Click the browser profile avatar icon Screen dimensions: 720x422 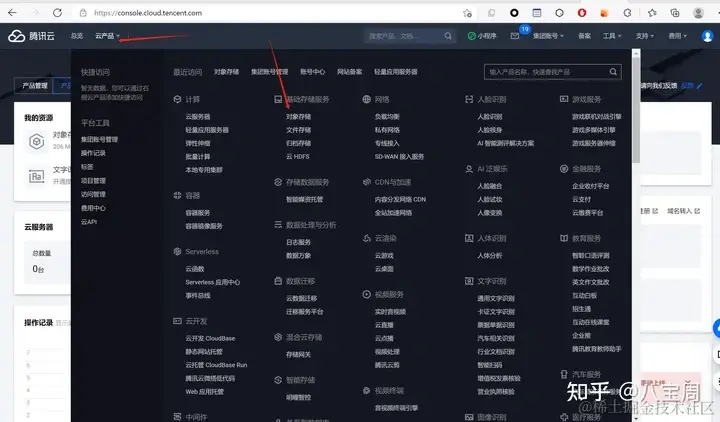coord(698,13)
